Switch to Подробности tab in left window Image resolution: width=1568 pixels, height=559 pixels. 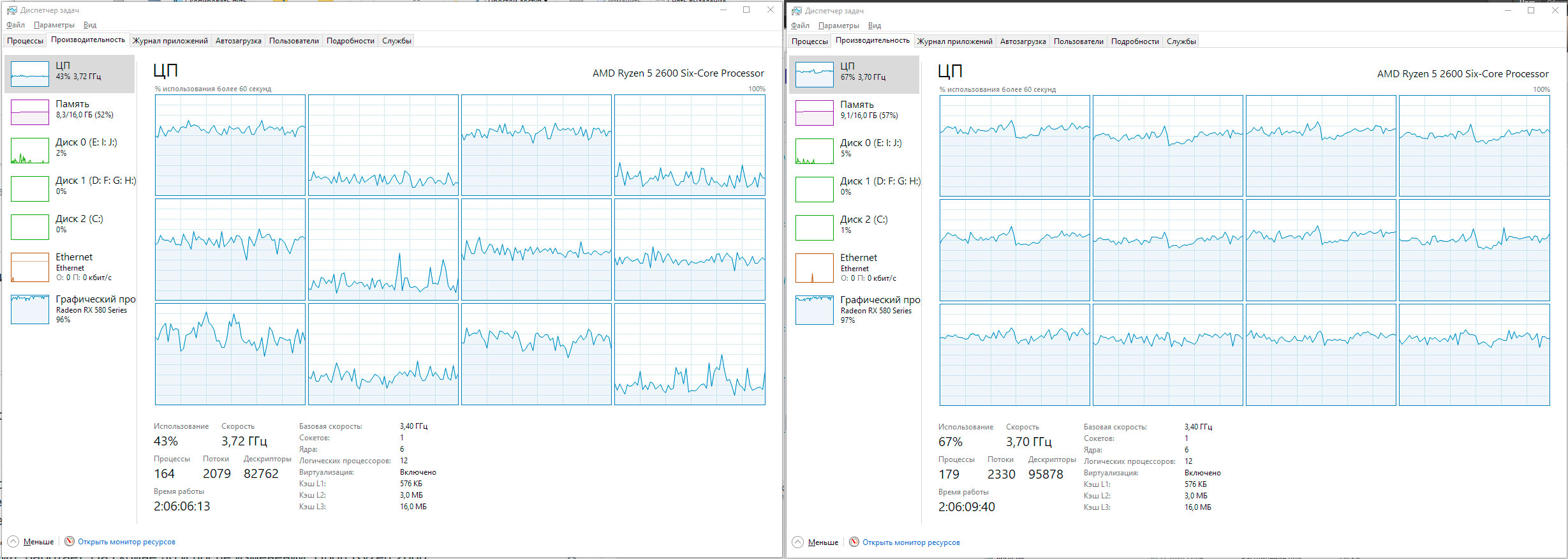pyautogui.click(x=350, y=41)
